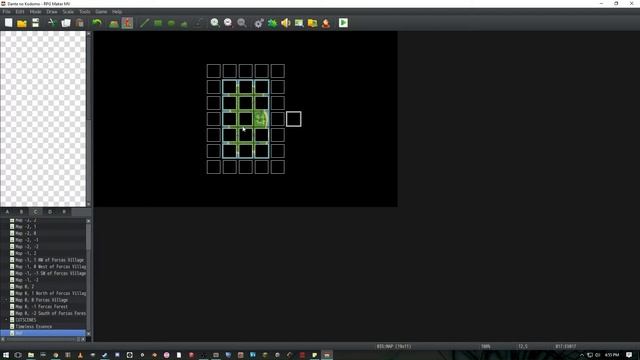Select the Pencil draw tool
Screen dimensions: 640x360
[x=144, y=23]
